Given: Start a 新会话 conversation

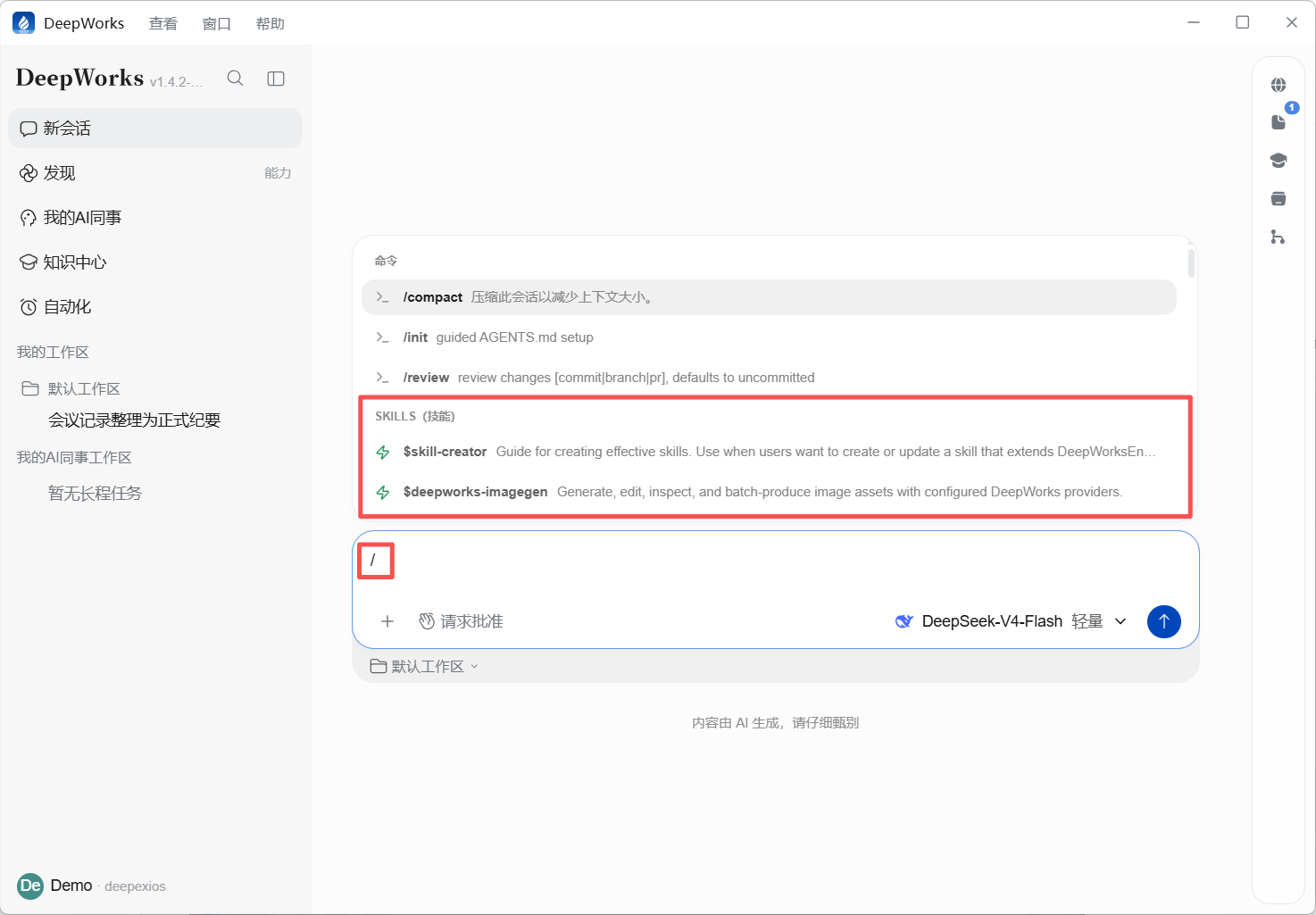Looking at the screenshot, I should click(155, 129).
